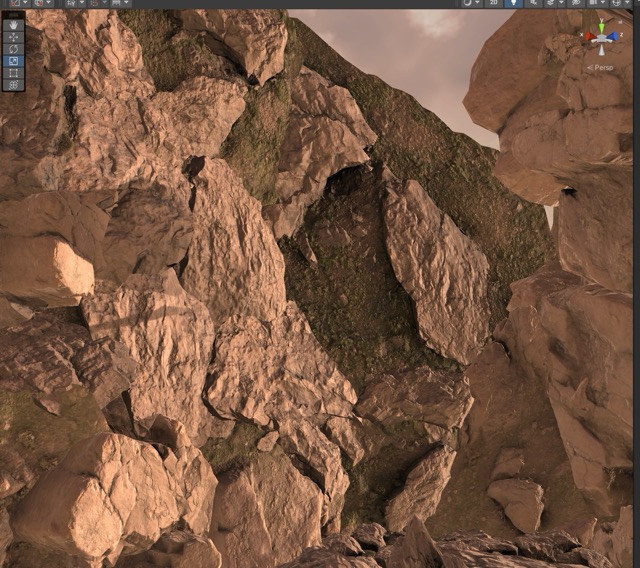The width and height of the screenshot is (640, 568).
Task: Open dropdown arrow beside ruler increment icon
Action: [x=126, y=2]
